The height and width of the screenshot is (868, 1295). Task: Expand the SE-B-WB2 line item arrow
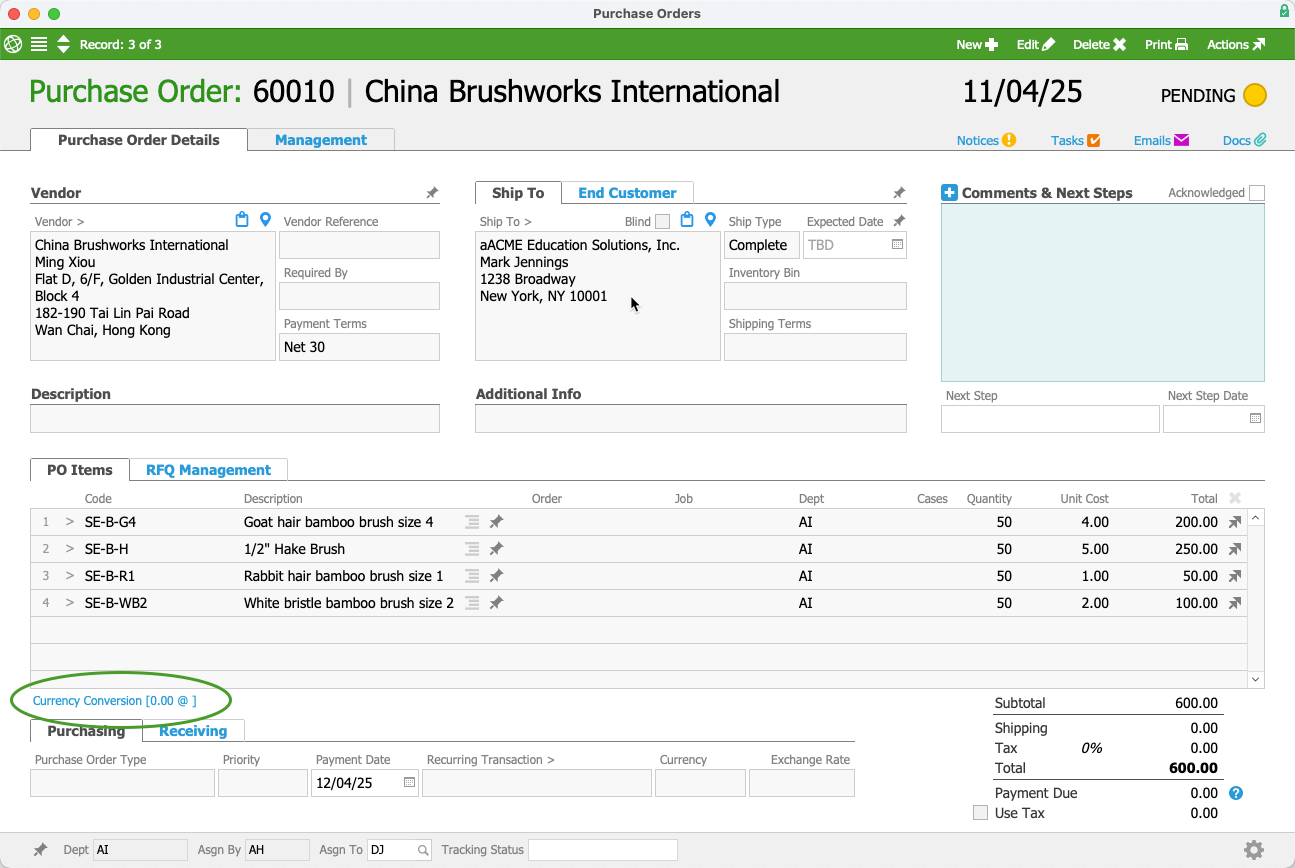[x=70, y=603]
